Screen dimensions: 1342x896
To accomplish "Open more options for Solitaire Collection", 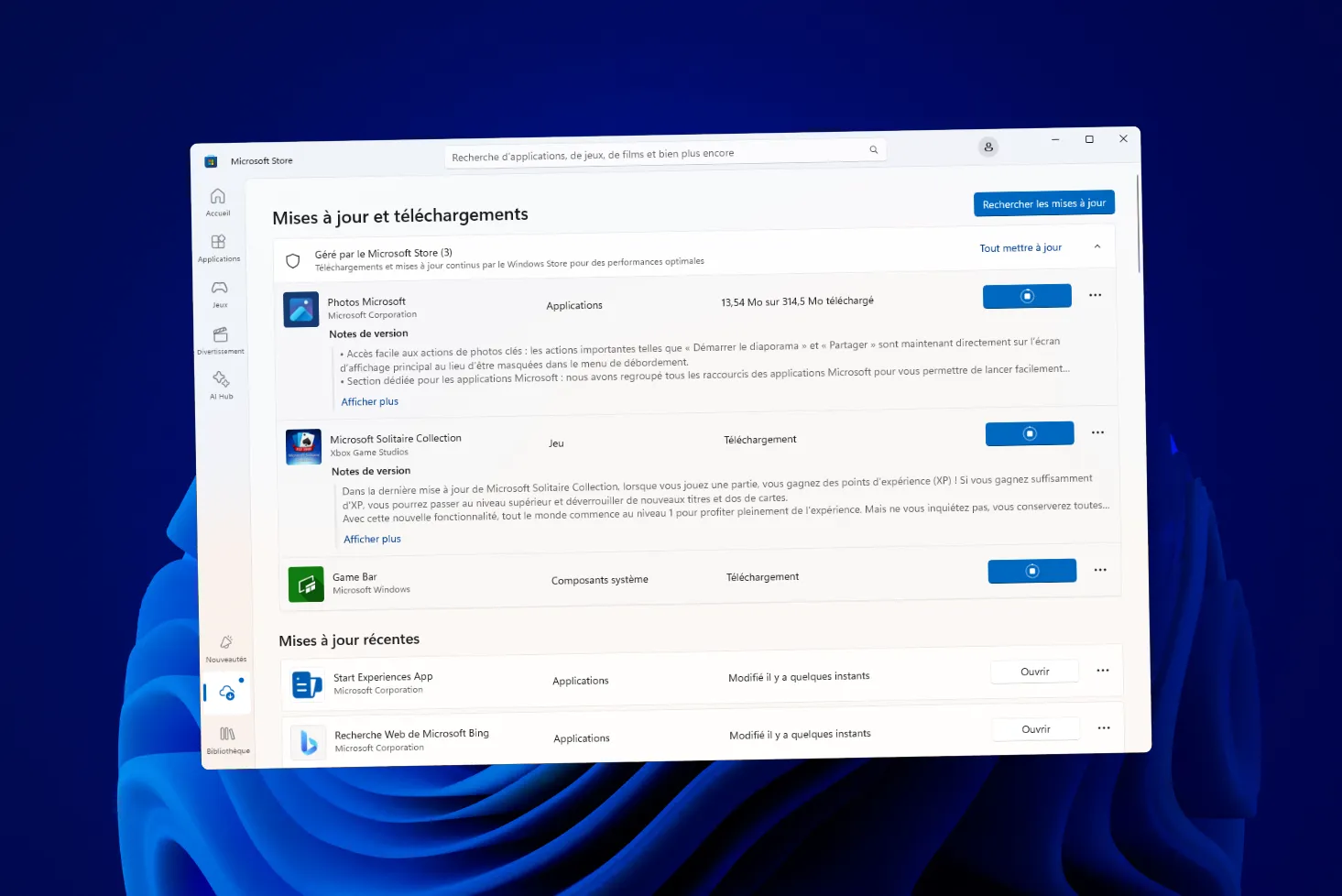I will [x=1097, y=432].
